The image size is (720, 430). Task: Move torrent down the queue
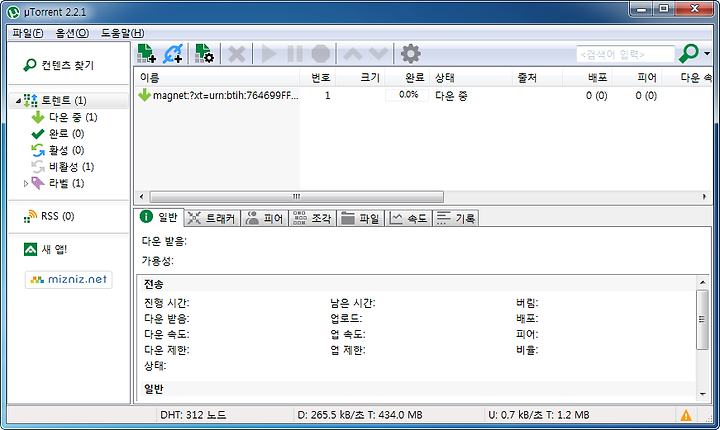[379, 54]
